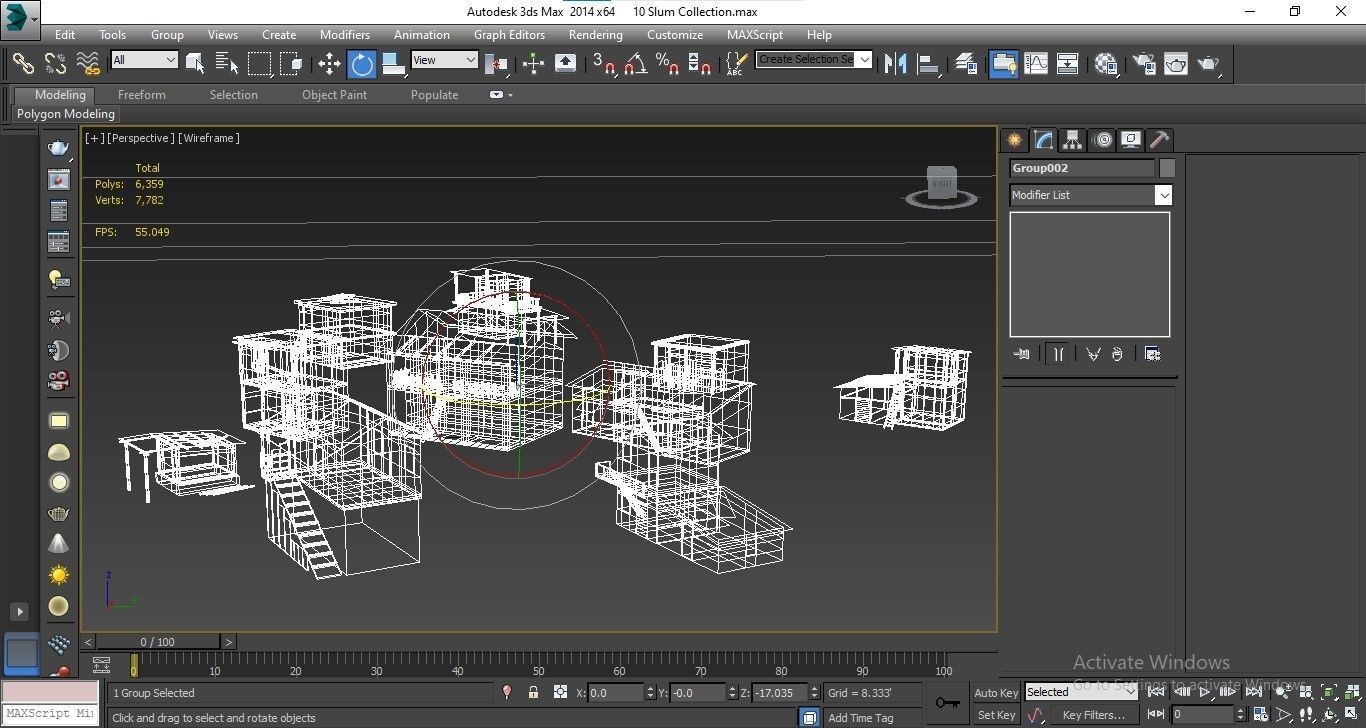Click the Align tool icon
This screenshot has height=728, width=1366.
tap(929, 63)
